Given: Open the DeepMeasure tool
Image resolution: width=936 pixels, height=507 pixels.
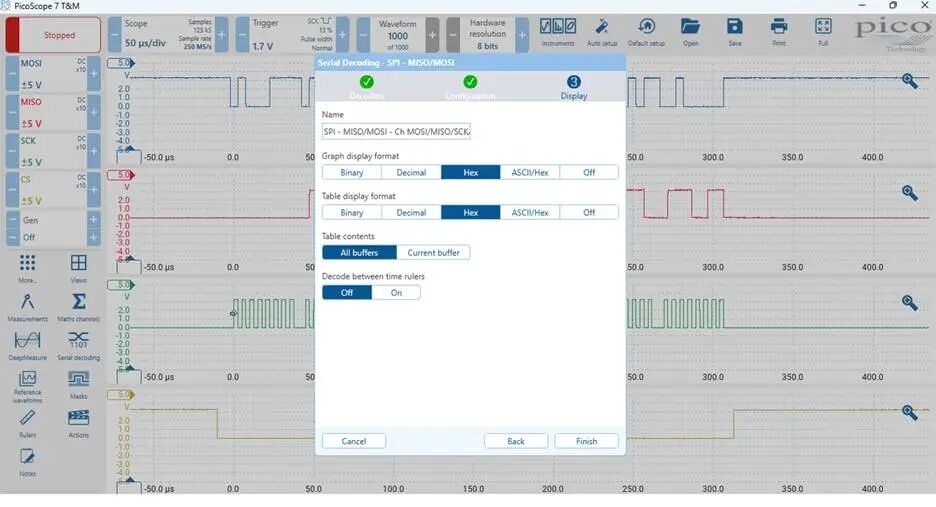Looking at the screenshot, I should 27,346.
